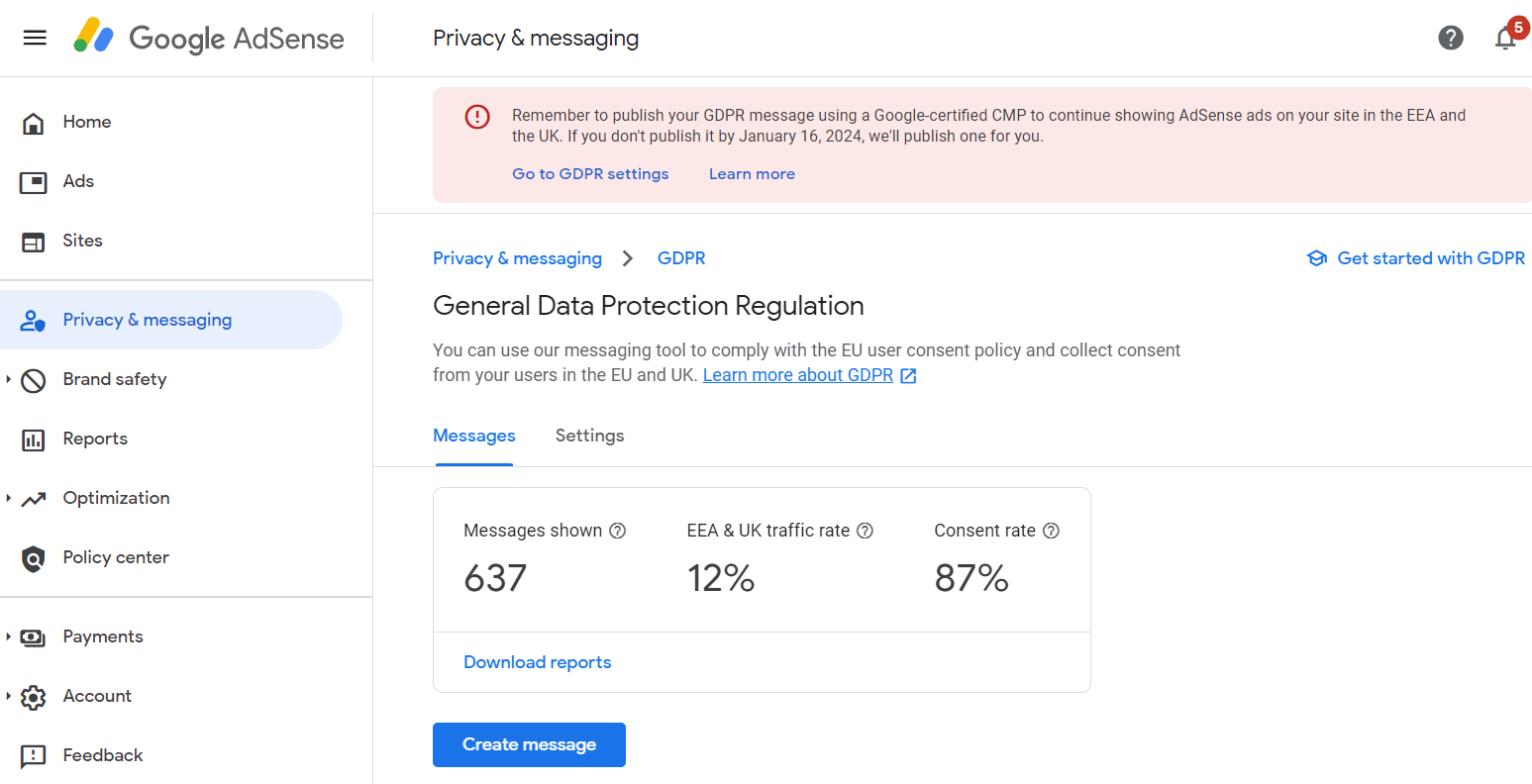Image resolution: width=1532 pixels, height=784 pixels.
Task: Click the help question mark in the header
Action: (1451, 38)
